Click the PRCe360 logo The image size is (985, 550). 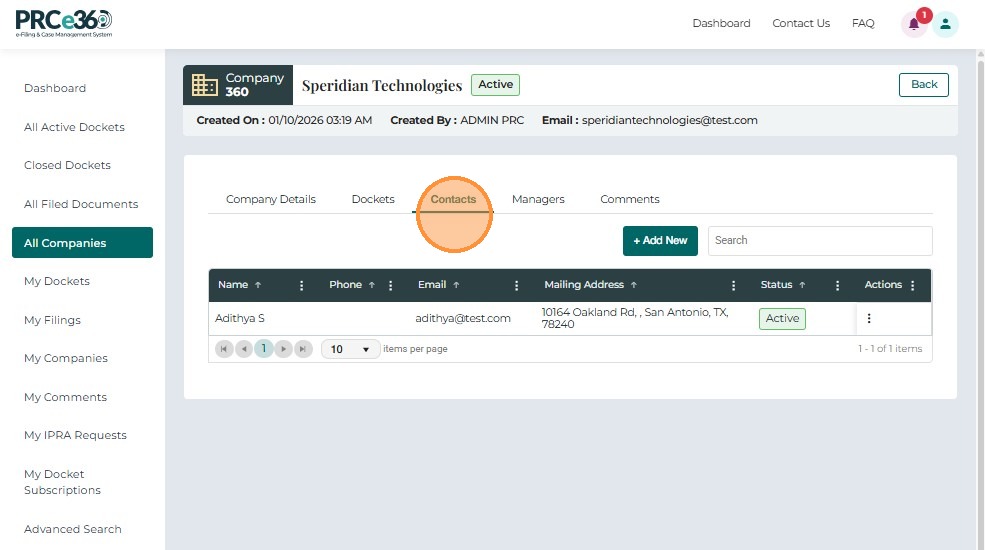[63, 24]
